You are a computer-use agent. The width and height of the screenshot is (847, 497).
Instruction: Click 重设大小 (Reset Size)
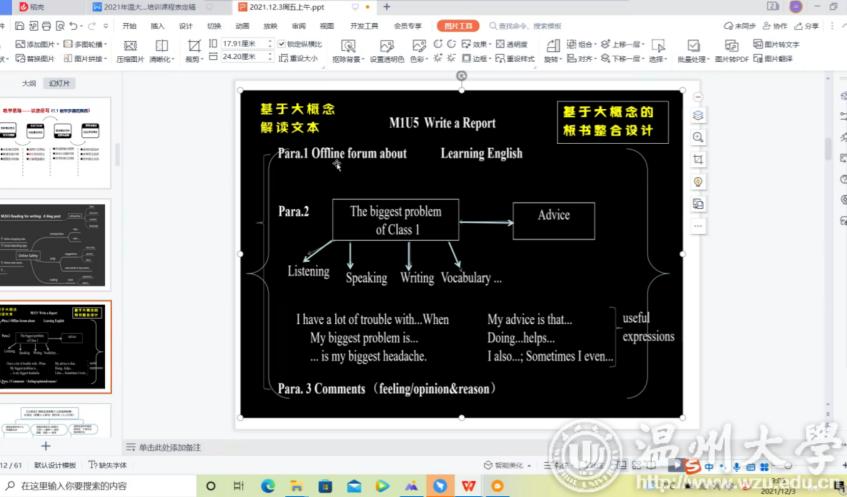coord(298,58)
